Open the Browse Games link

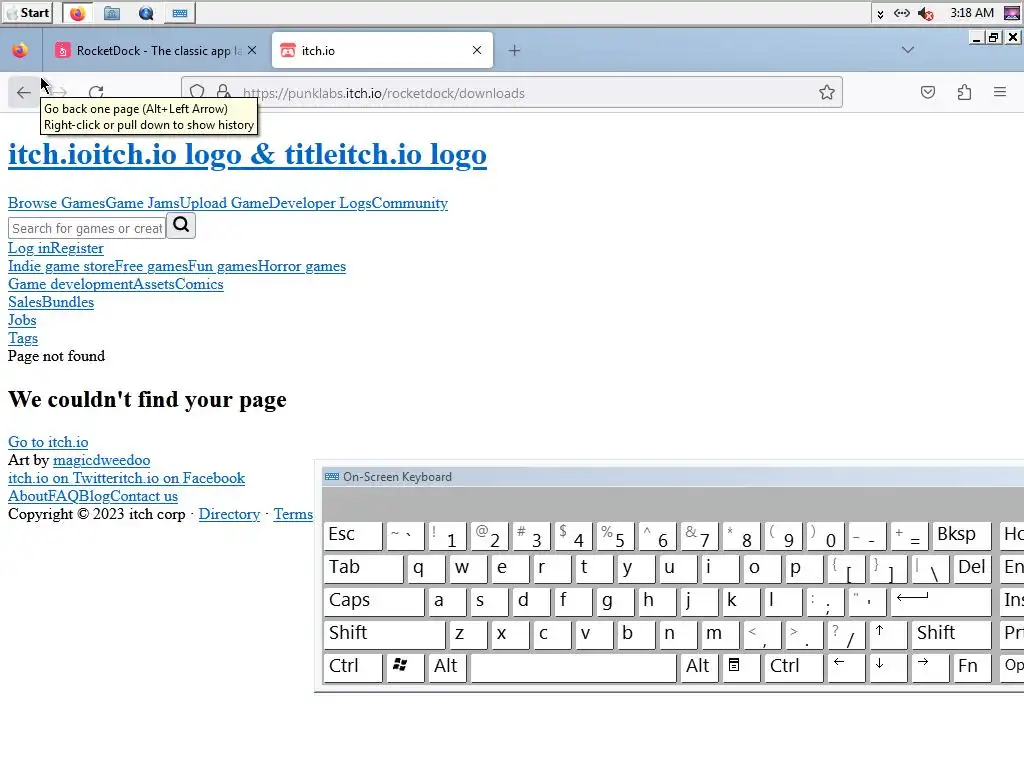tap(56, 203)
